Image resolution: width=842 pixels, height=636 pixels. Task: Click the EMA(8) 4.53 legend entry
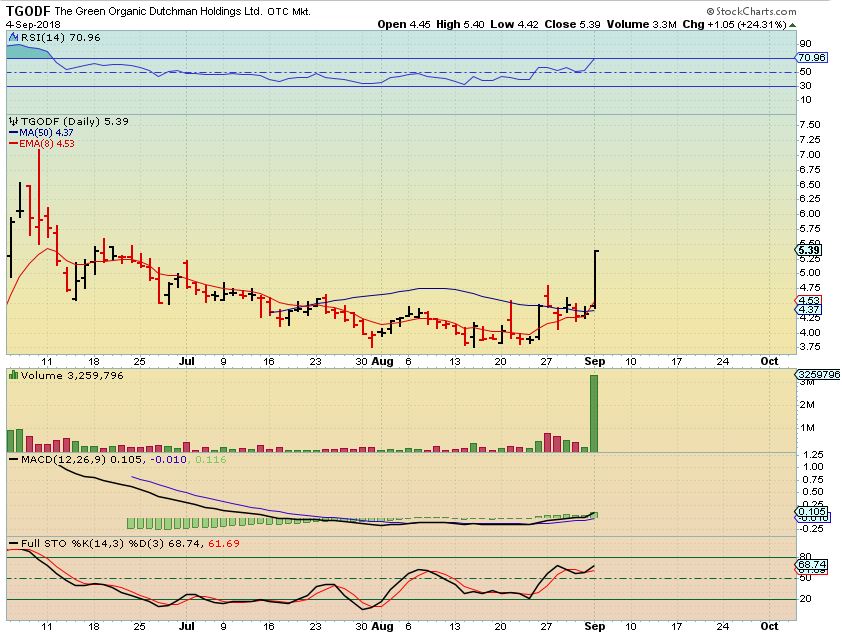point(42,143)
